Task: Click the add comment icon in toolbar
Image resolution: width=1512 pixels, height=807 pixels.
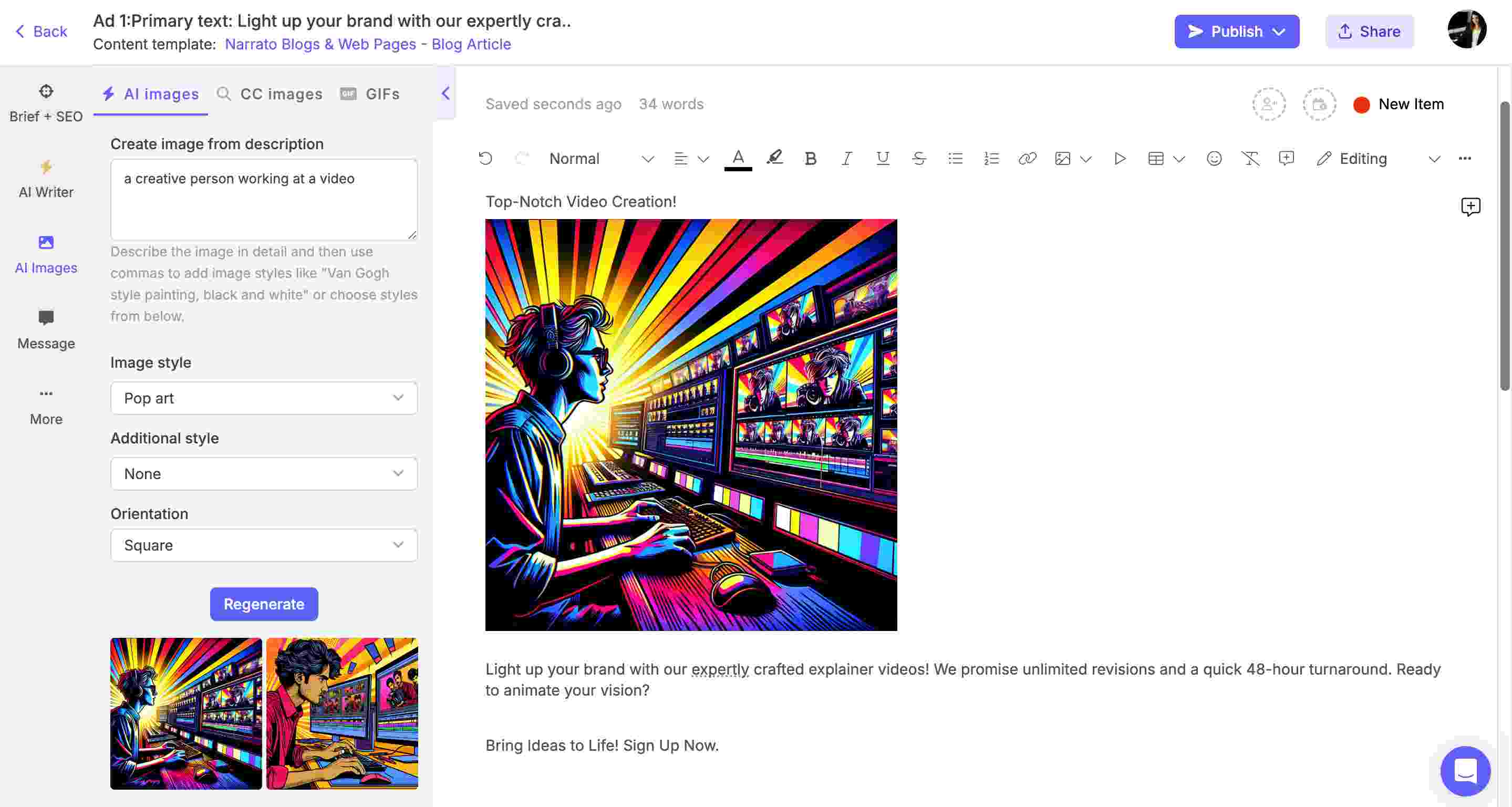Action: (1286, 159)
